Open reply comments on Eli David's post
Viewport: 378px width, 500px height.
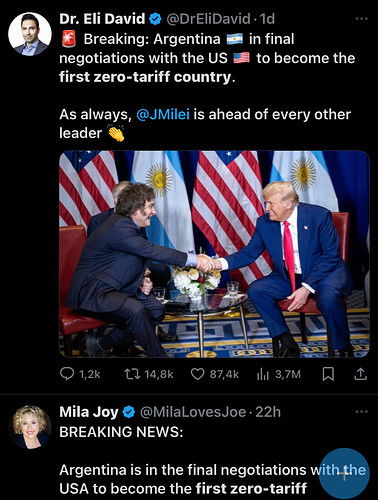(80, 374)
